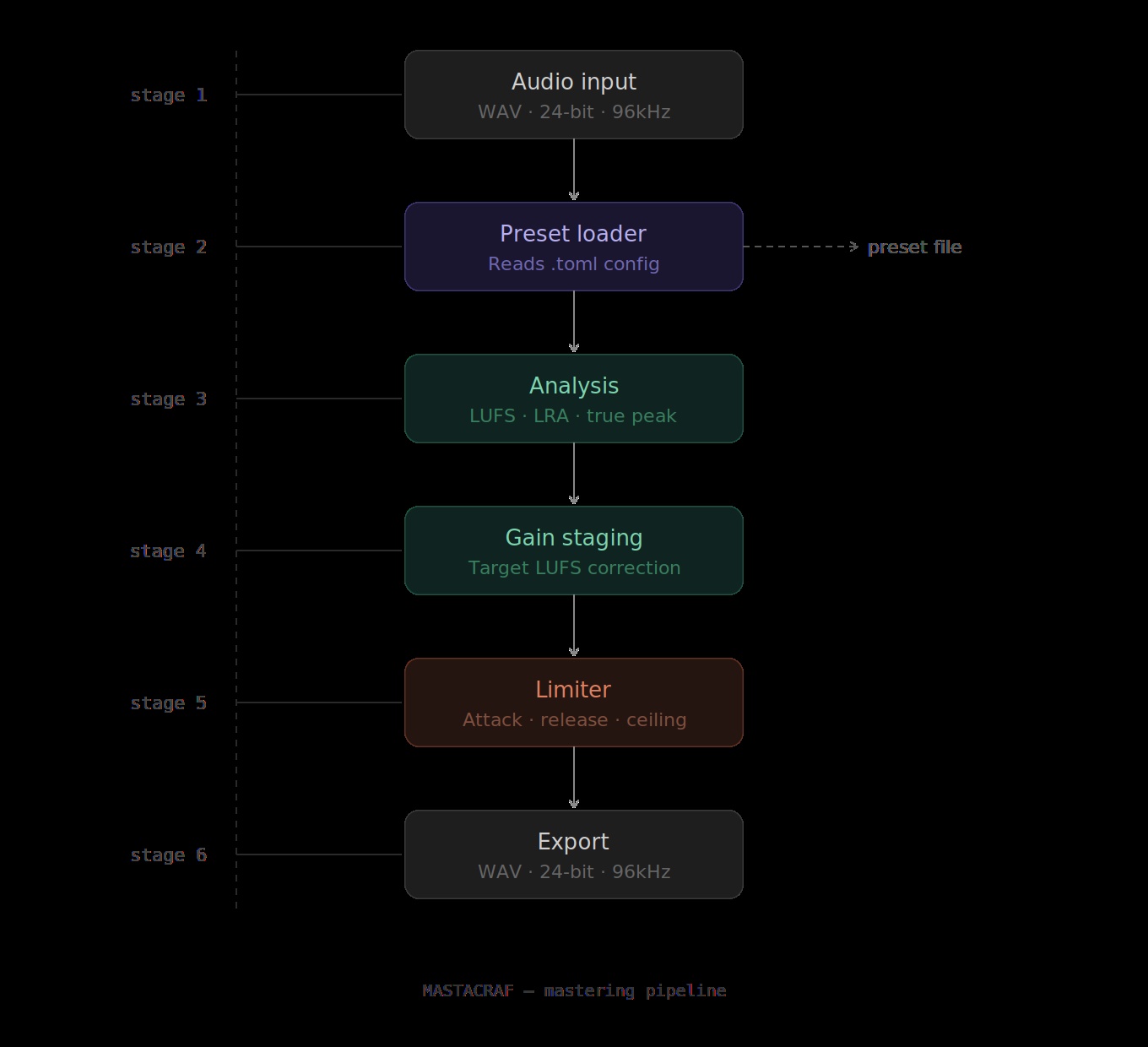Select the Limiter node
This screenshot has width=1148, height=1047.
(574, 703)
